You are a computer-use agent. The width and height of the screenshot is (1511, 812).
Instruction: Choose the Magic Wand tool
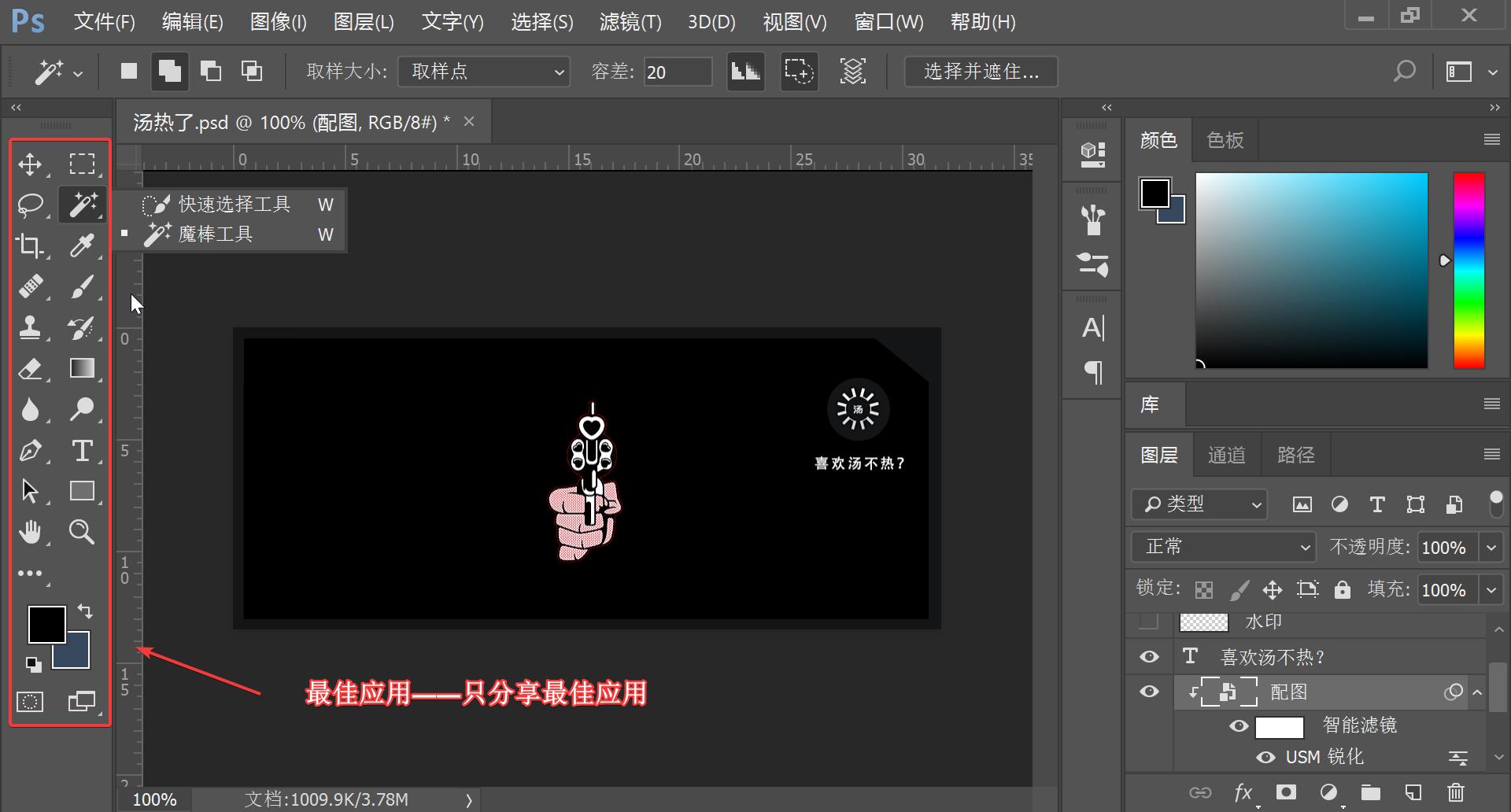[213, 234]
